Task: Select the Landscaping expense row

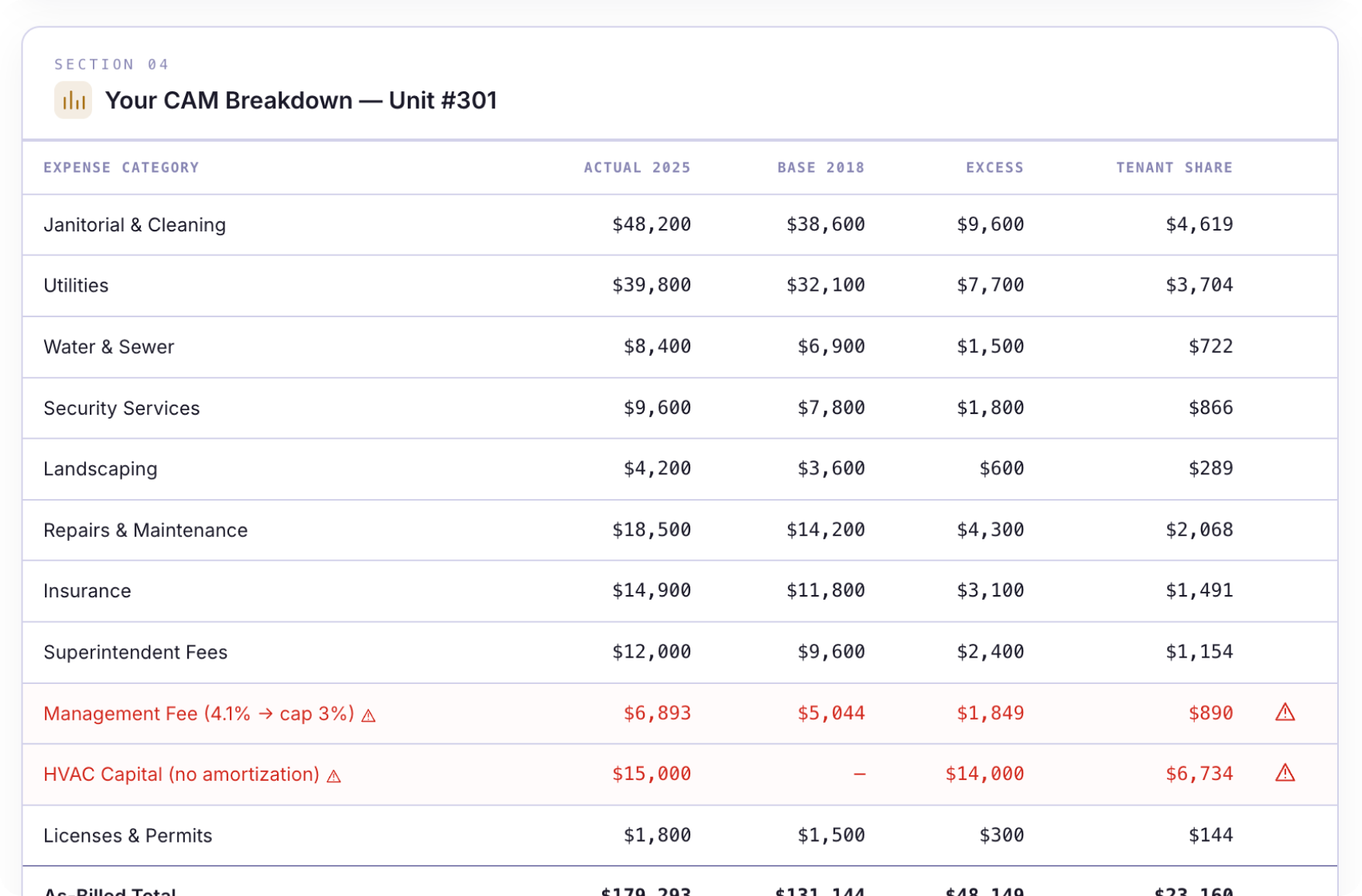Action: pos(101,469)
